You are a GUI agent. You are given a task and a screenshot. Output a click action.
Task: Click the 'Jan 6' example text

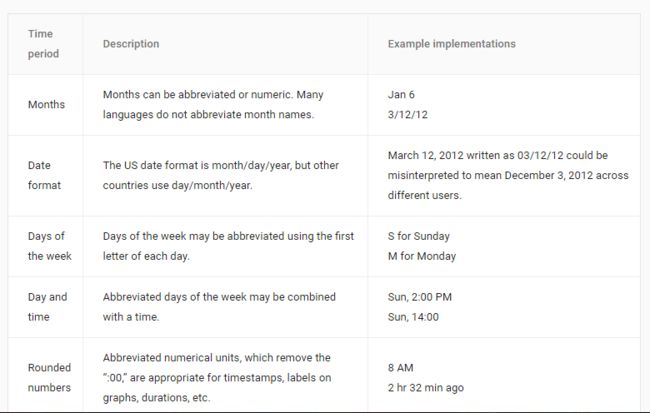[401, 95]
